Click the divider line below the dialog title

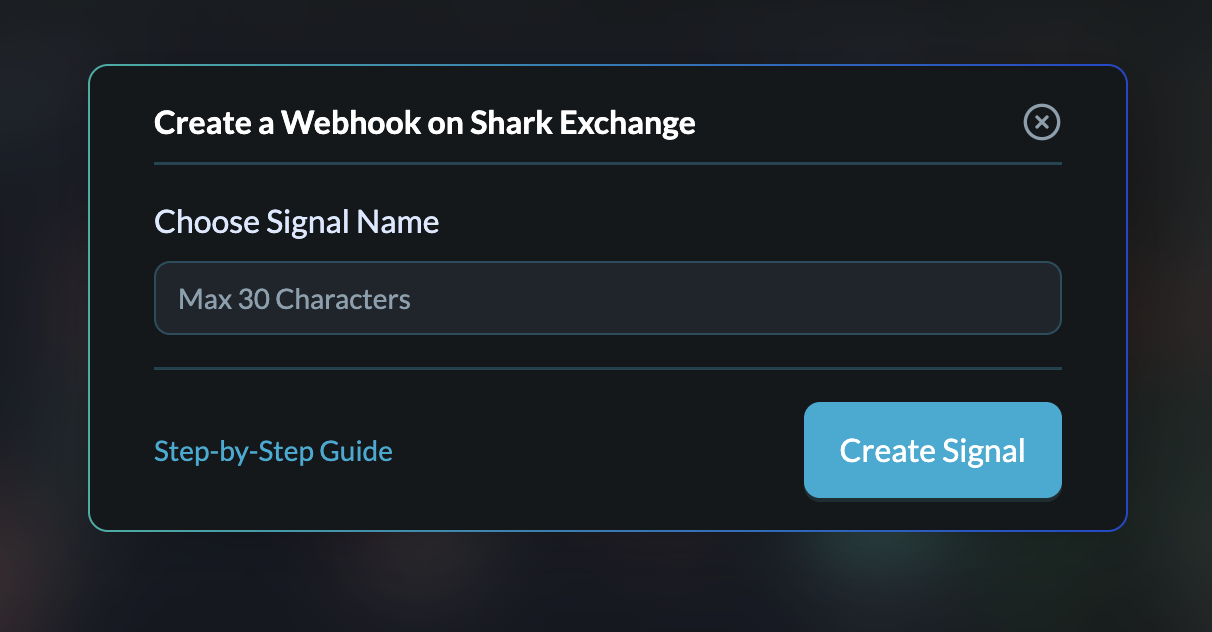[x=607, y=163]
